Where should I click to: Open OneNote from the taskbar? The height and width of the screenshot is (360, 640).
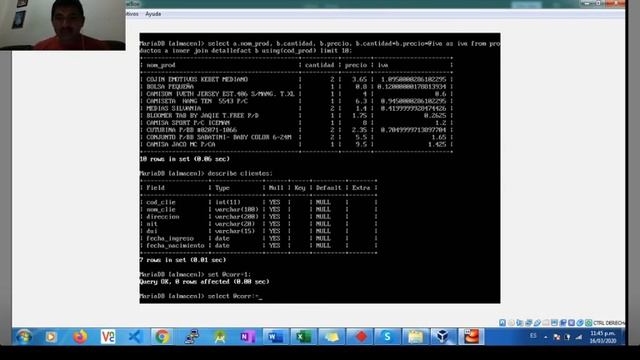pyautogui.click(x=247, y=337)
